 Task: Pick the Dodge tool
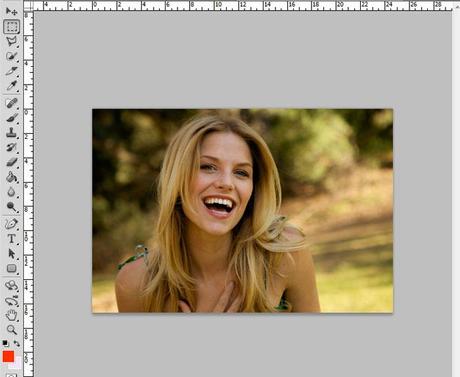click(x=11, y=207)
